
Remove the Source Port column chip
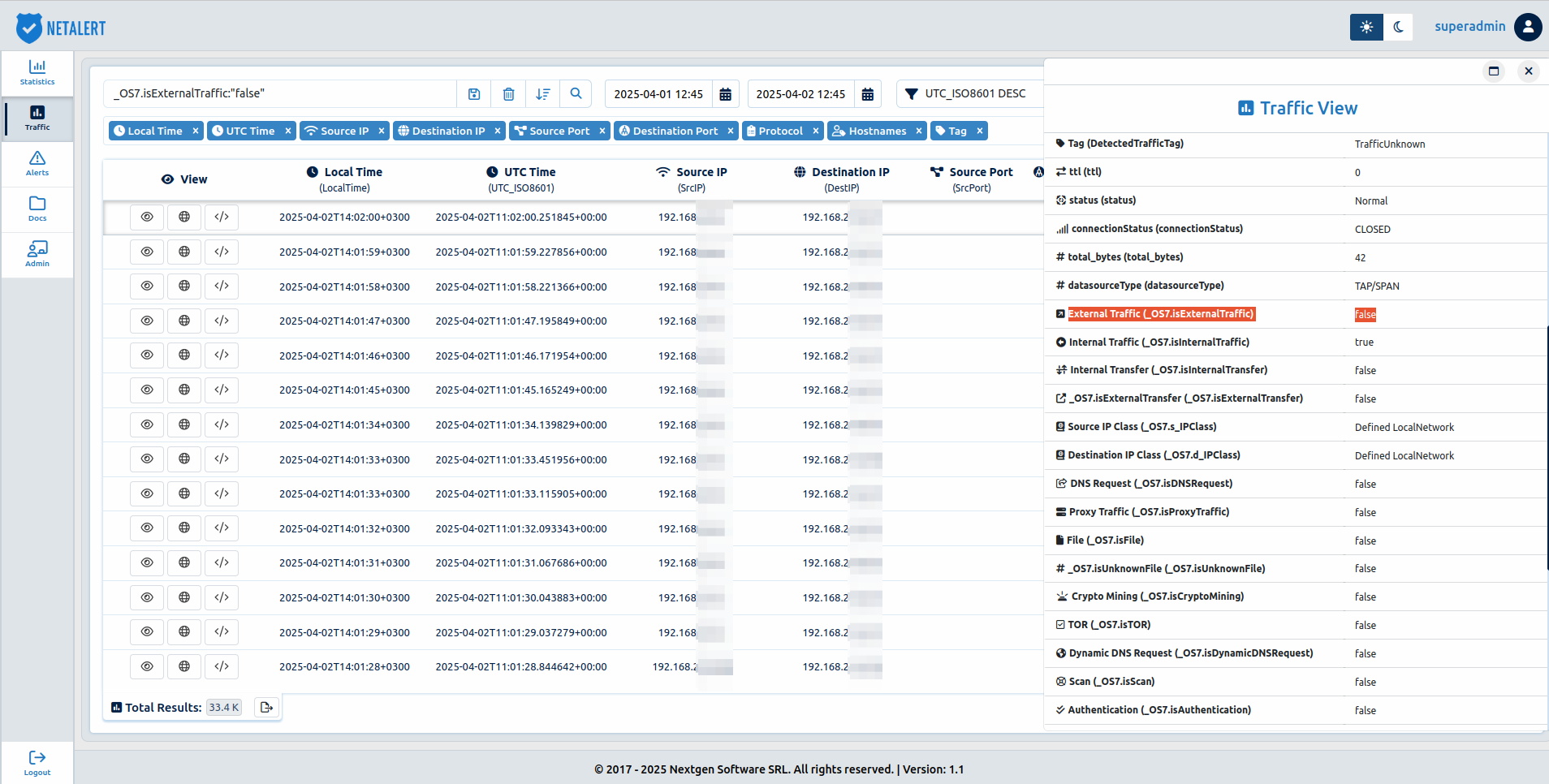[602, 131]
